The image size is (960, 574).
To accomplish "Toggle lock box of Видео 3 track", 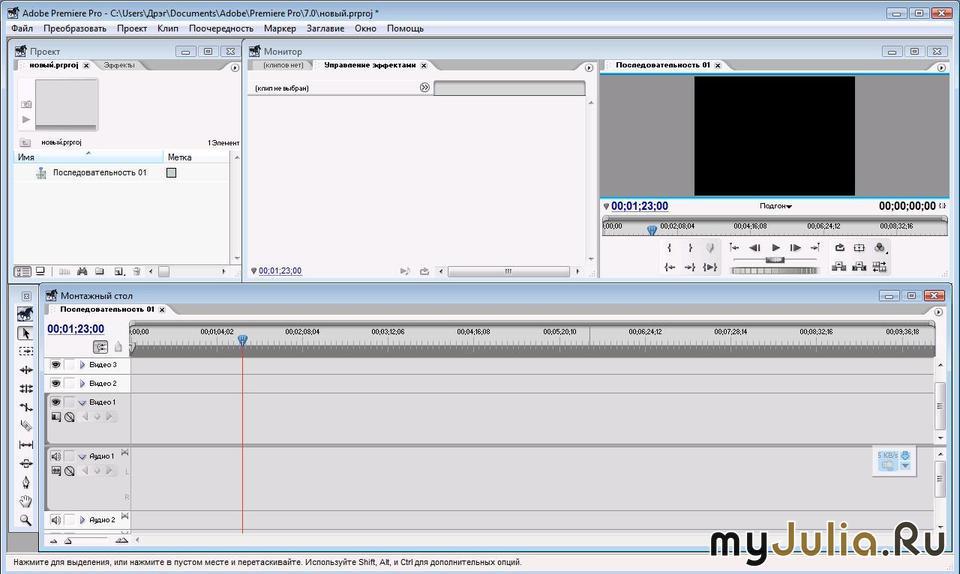I will pyautogui.click(x=69, y=365).
